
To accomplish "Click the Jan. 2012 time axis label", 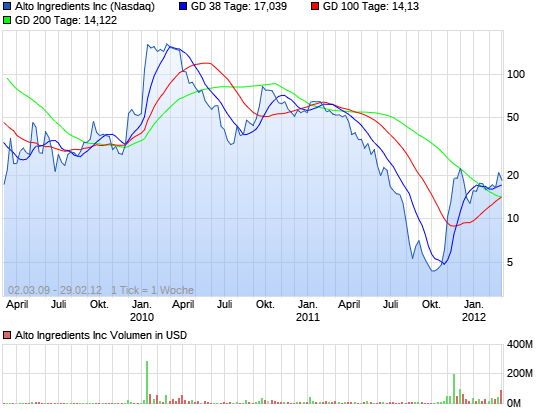I will pos(474,311).
